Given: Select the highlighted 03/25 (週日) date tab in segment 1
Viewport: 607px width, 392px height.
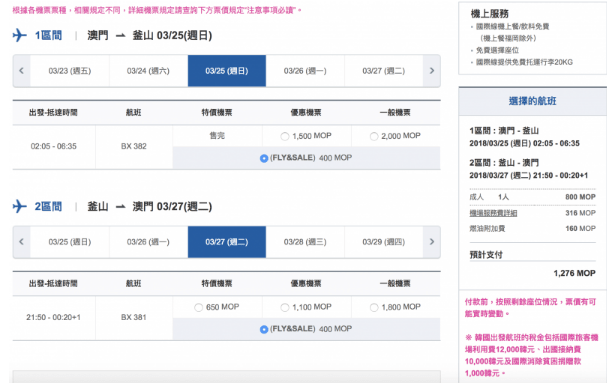Looking at the screenshot, I should pyautogui.click(x=227, y=71).
